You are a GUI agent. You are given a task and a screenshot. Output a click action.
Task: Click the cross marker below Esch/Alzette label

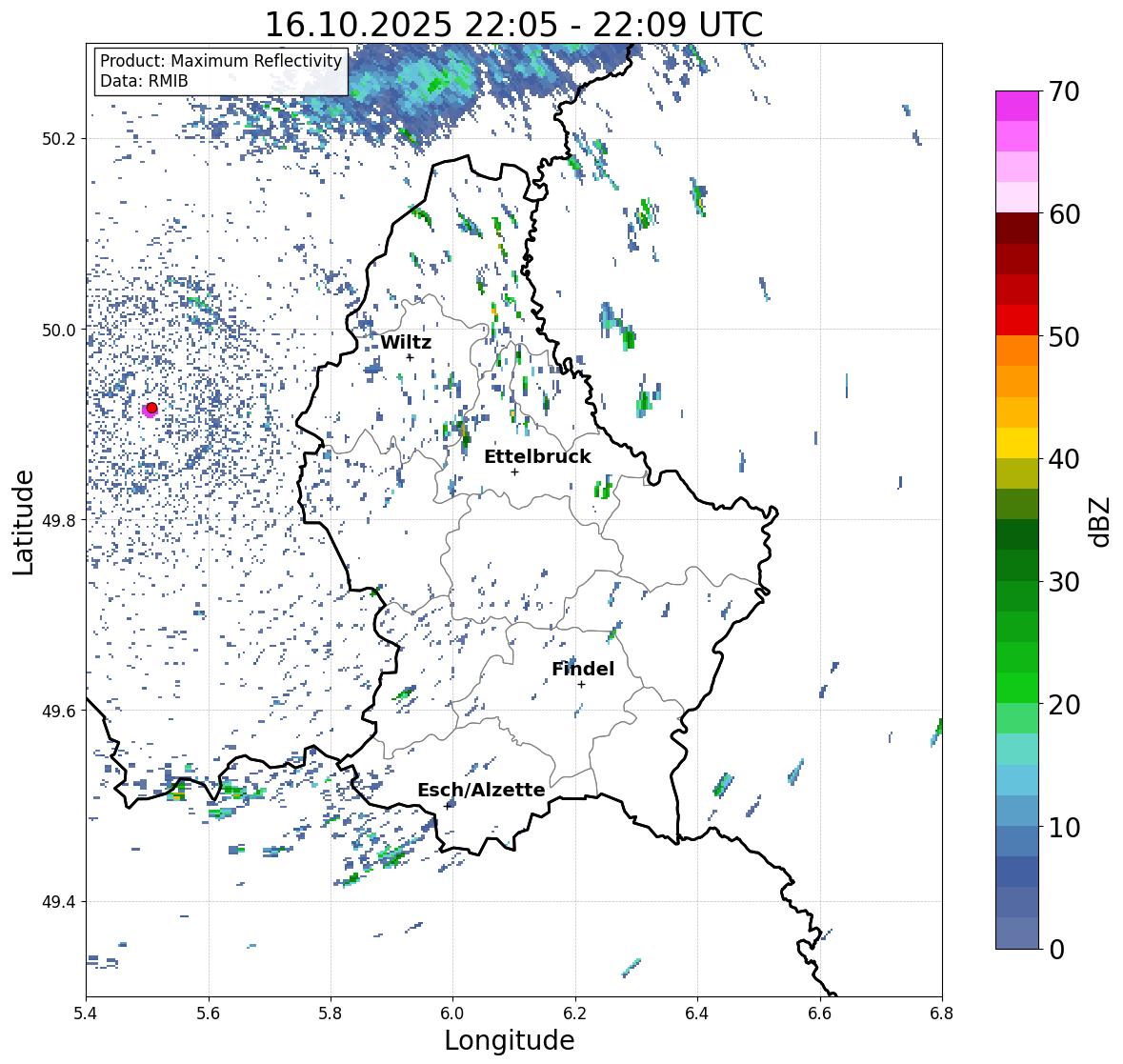click(449, 806)
